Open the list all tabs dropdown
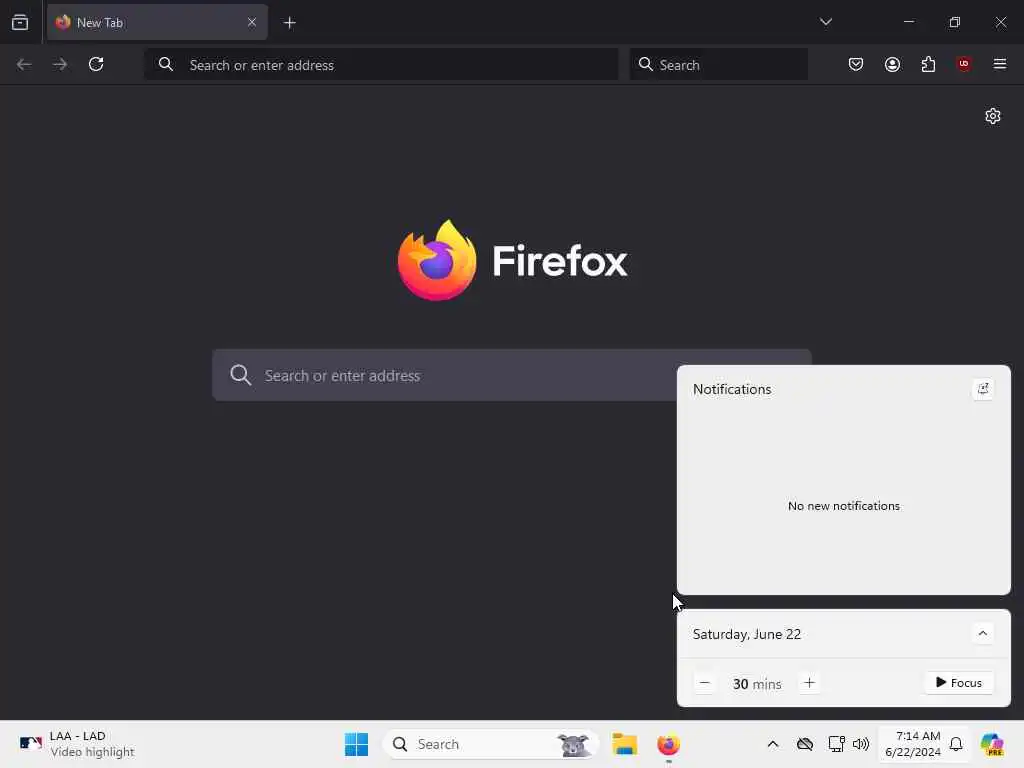 825,22
